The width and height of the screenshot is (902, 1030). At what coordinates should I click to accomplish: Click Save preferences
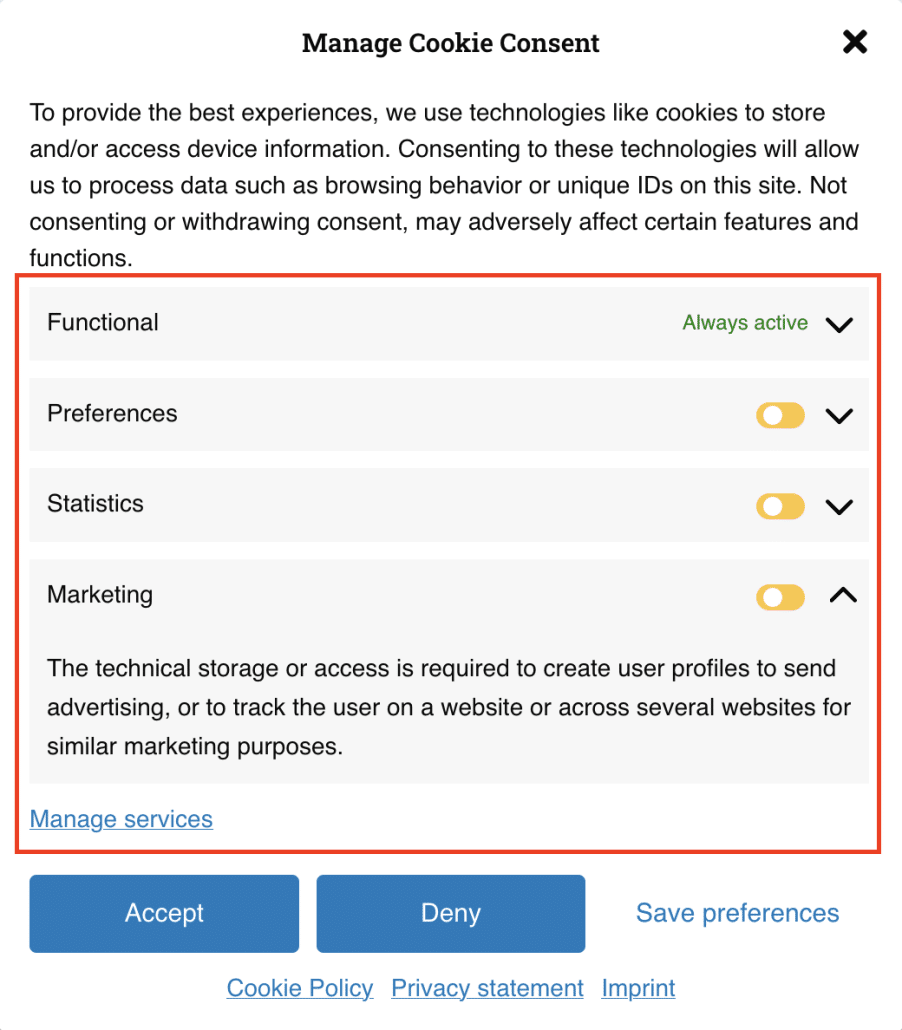[x=737, y=913]
